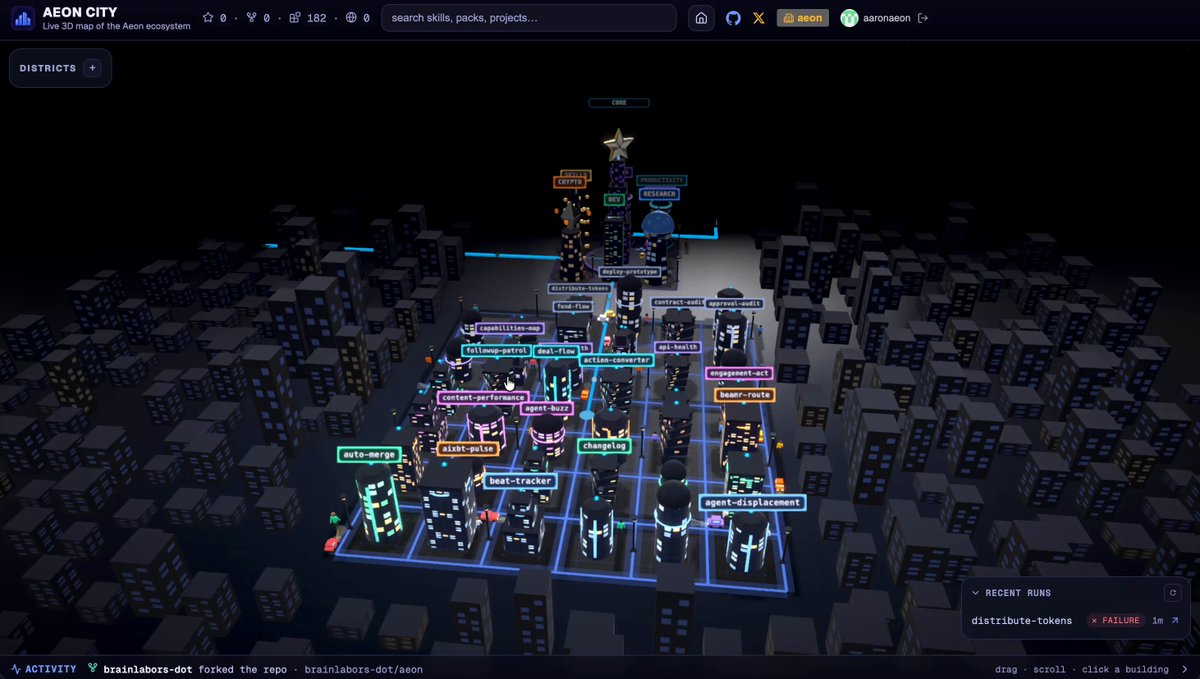Screen dimensions: 1200x679
Task: Click the aeon badge button
Action: tap(803, 18)
